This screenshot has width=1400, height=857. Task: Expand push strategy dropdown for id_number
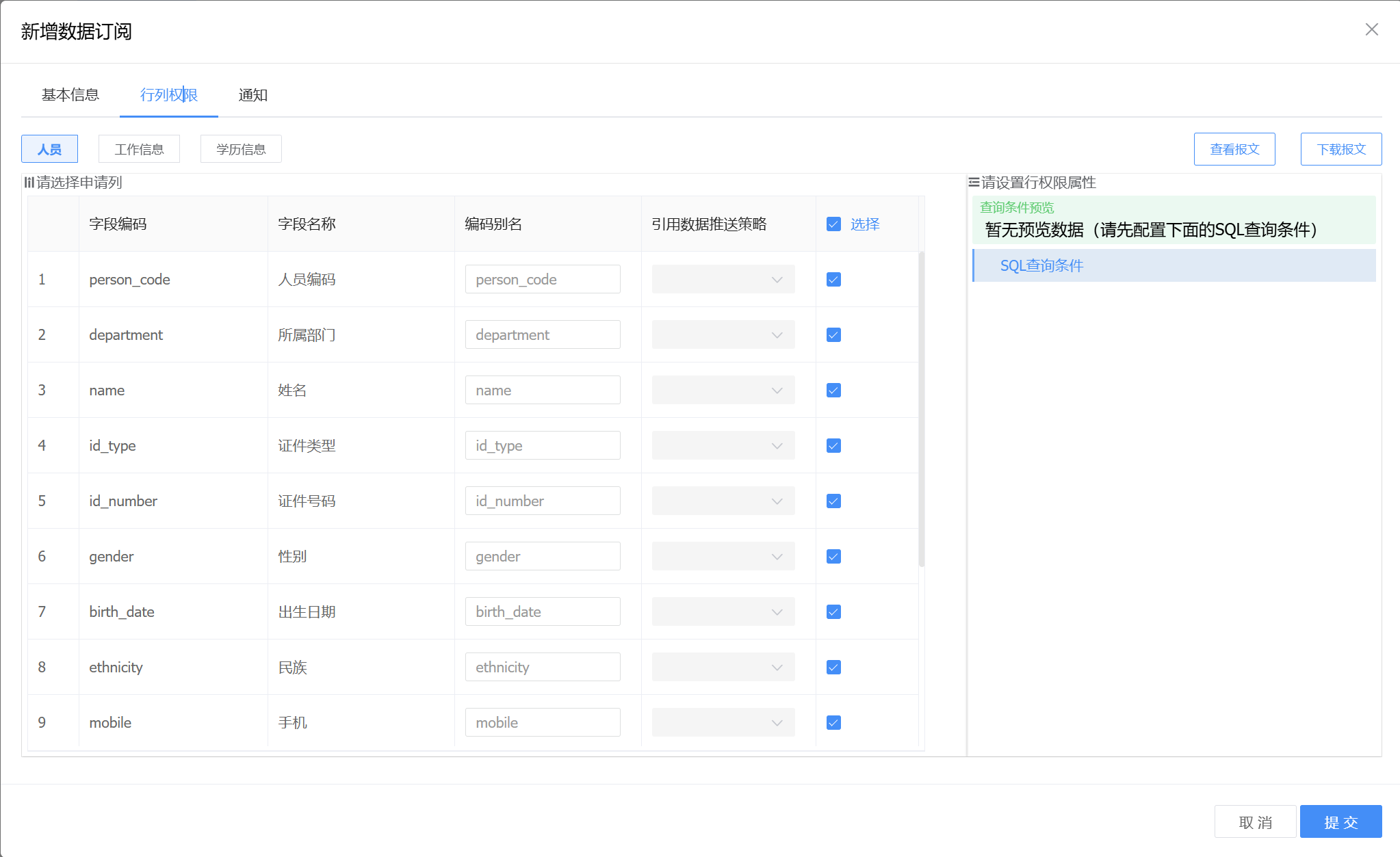click(x=723, y=501)
